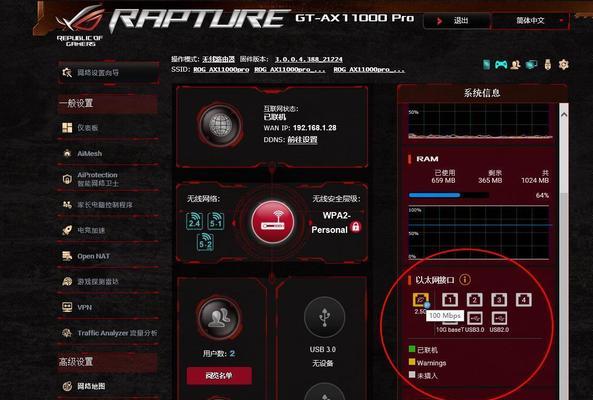593x400 pixels.
Task: Select the 2.5G WAN port icon
Action: click(x=421, y=300)
